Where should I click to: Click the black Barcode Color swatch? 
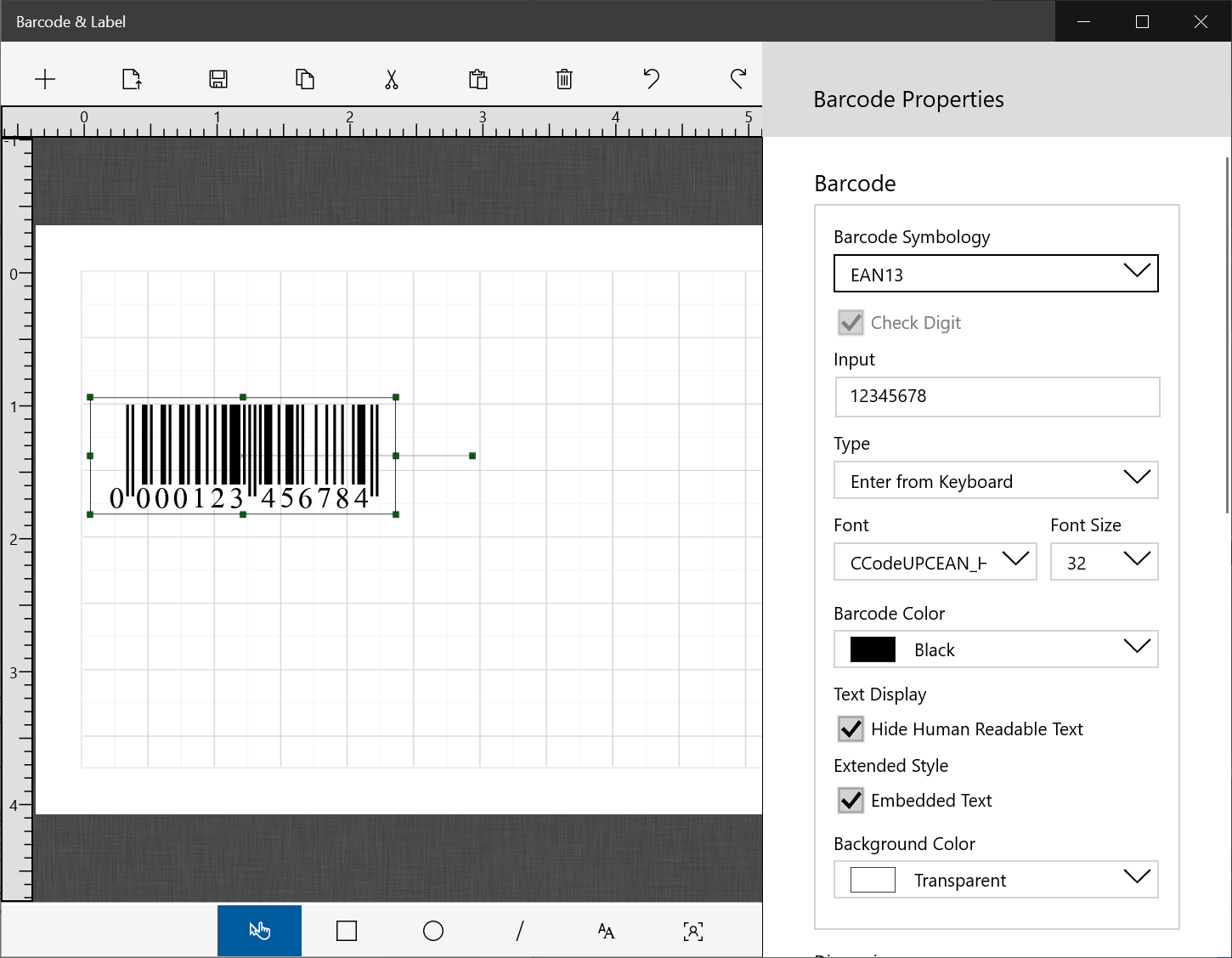873,649
